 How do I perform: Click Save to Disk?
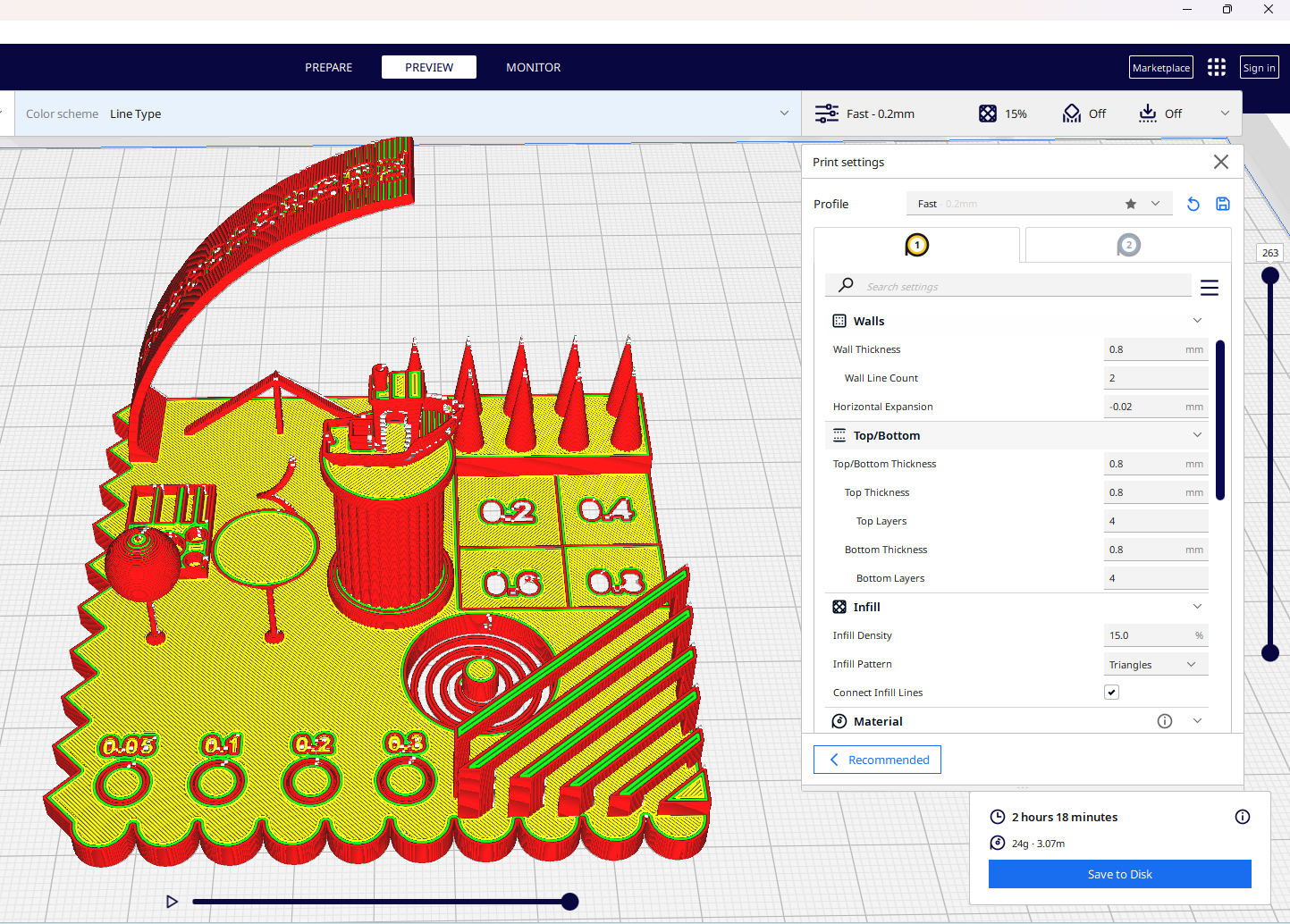[1120, 874]
